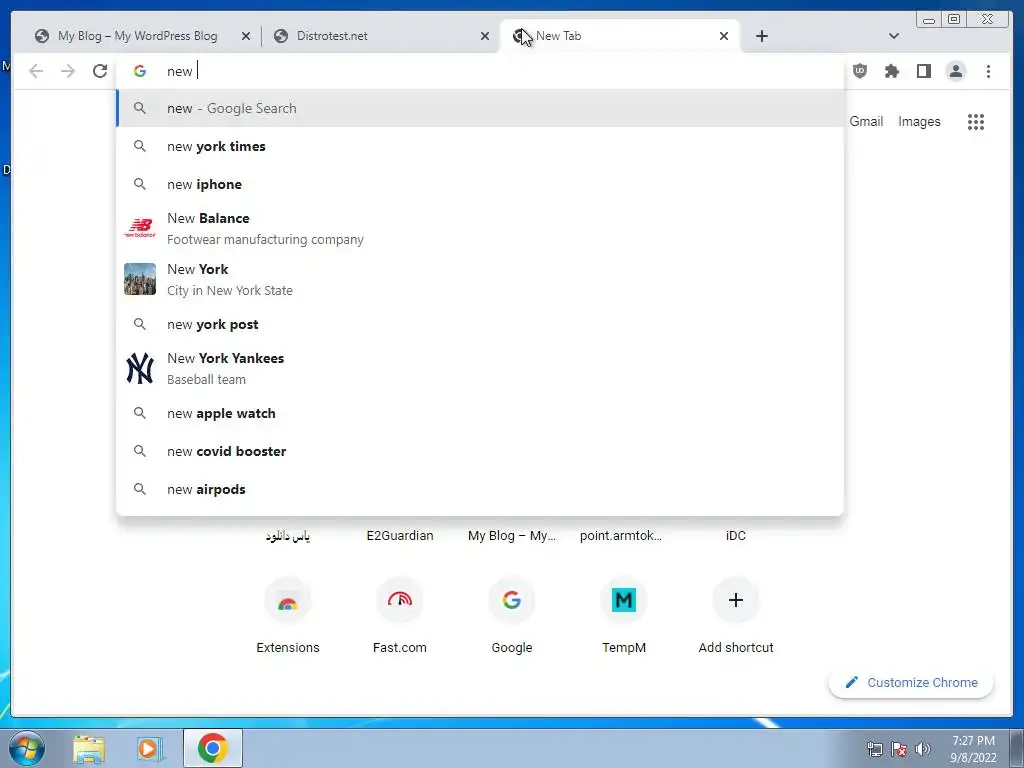This screenshot has width=1024, height=768.
Task: Click the Chrome taskbar icon
Action: pyautogui.click(x=213, y=748)
